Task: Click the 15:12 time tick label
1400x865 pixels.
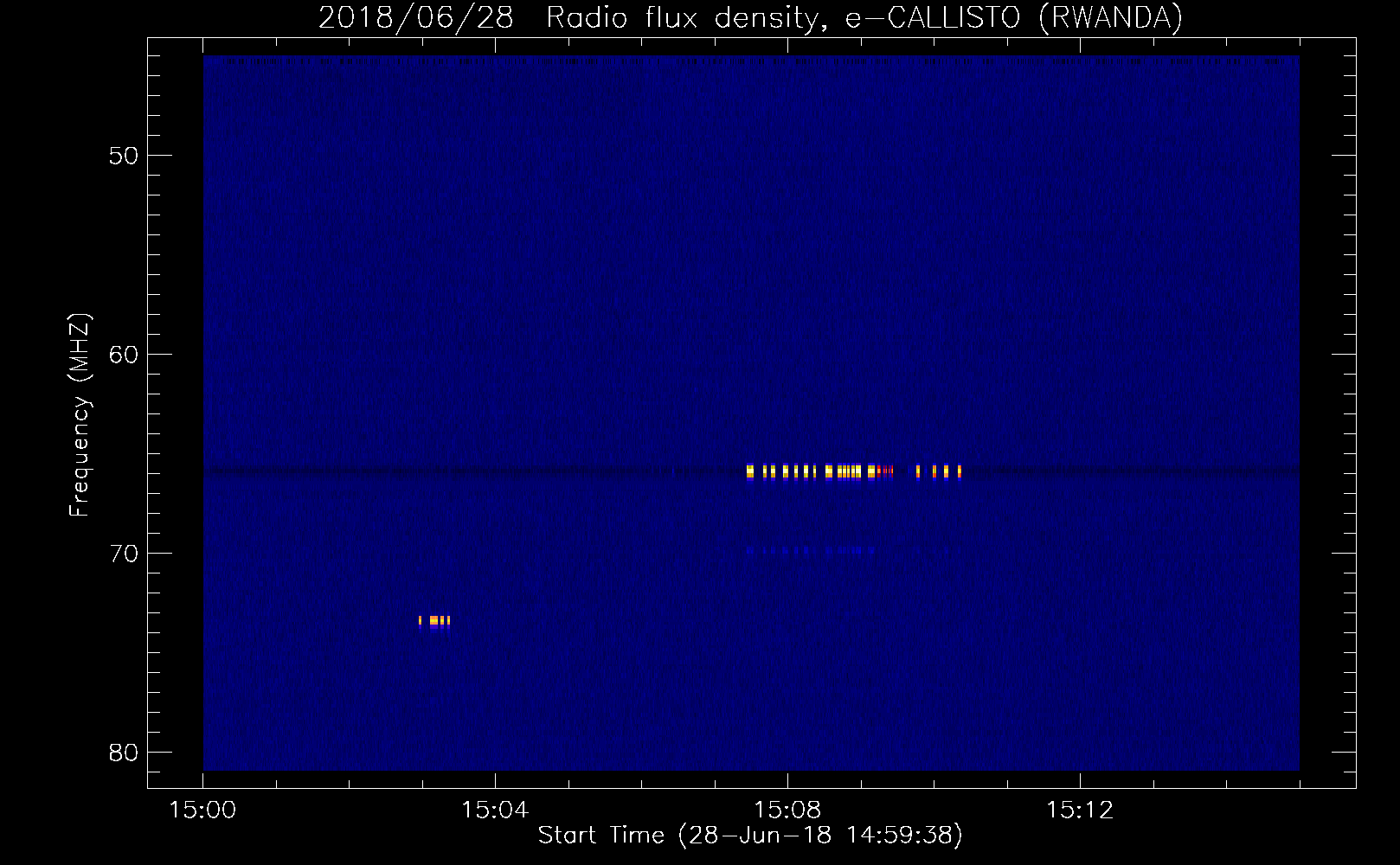Action: (x=1080, y=811)
